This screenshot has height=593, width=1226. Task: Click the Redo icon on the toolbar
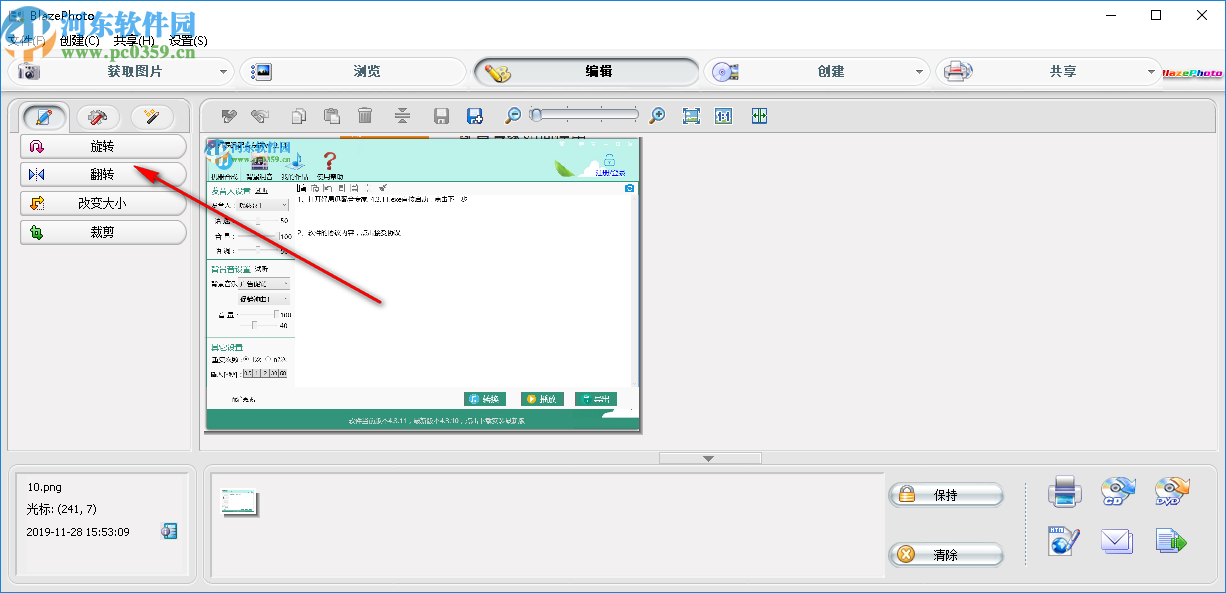coord(261,115)
